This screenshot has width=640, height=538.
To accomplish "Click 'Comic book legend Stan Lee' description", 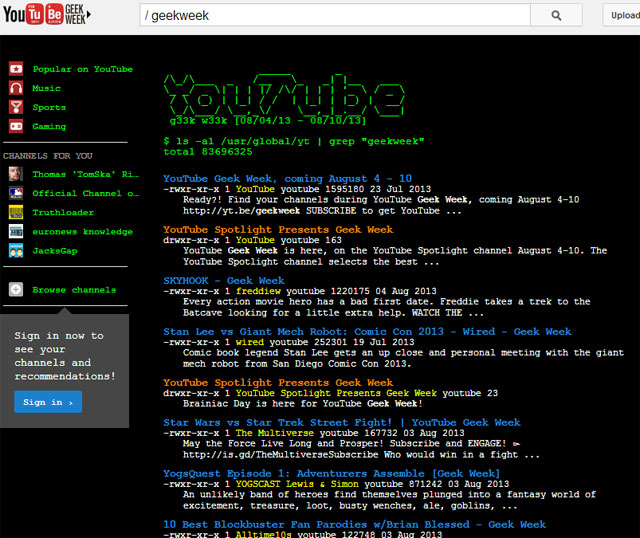I will 403,358.
